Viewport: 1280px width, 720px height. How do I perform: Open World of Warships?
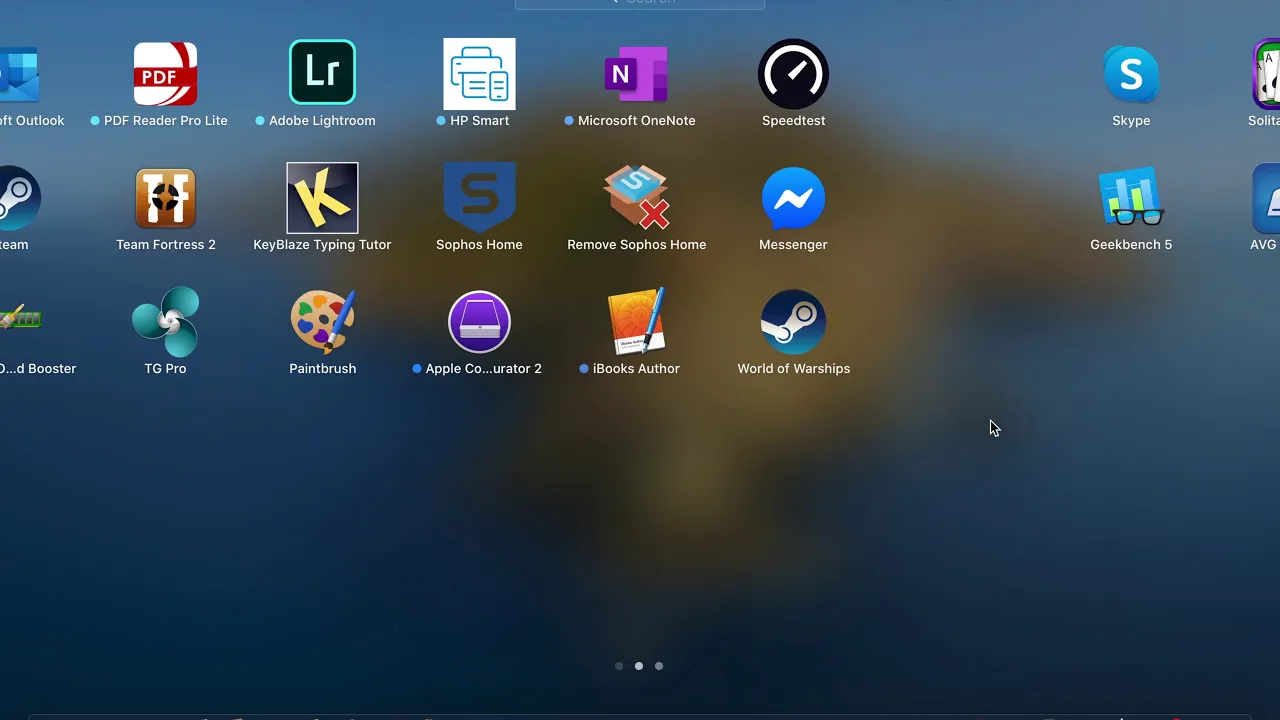[793, 322]
